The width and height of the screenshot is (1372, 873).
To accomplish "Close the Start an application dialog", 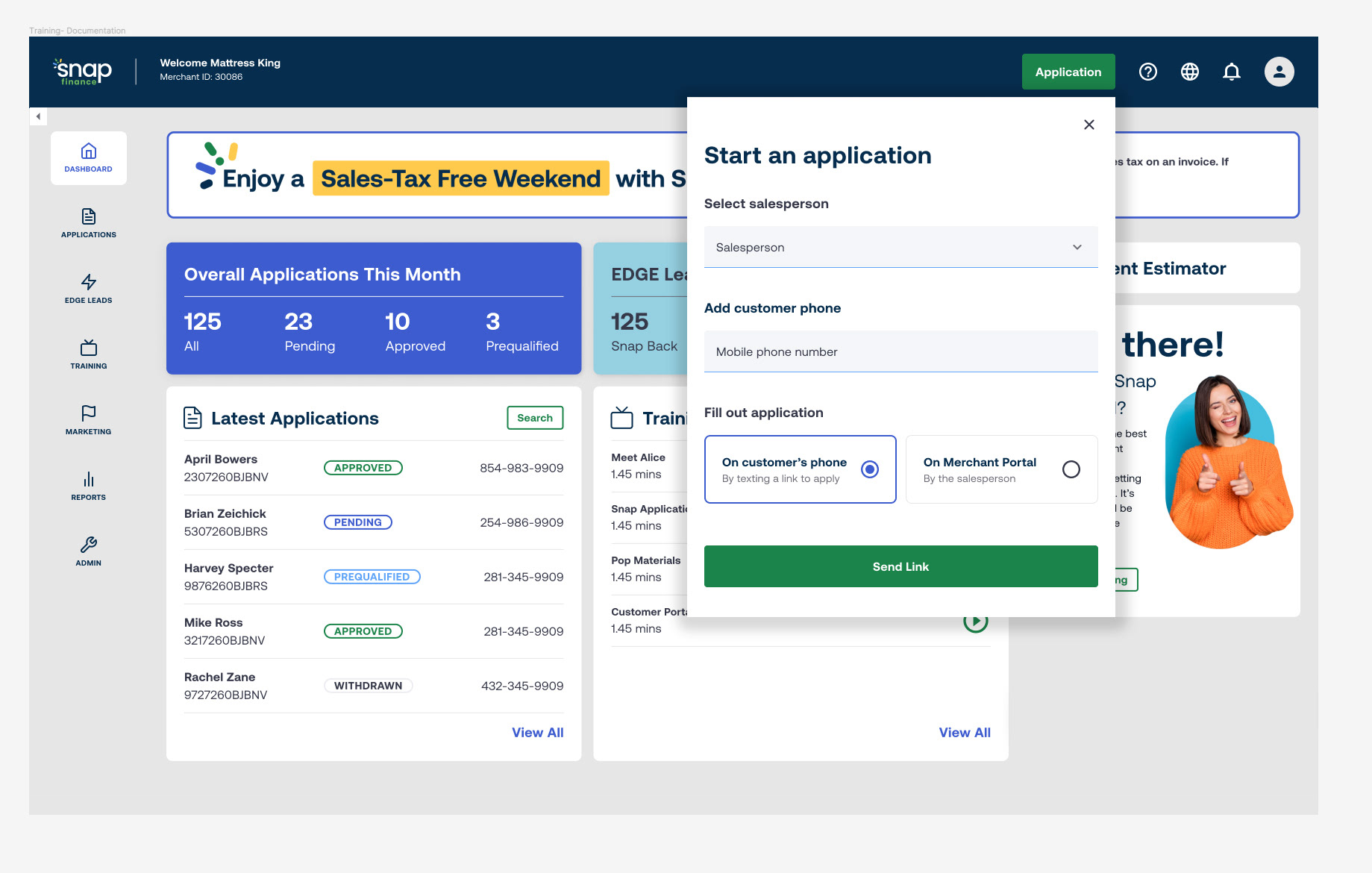I will click(1089, 125).
